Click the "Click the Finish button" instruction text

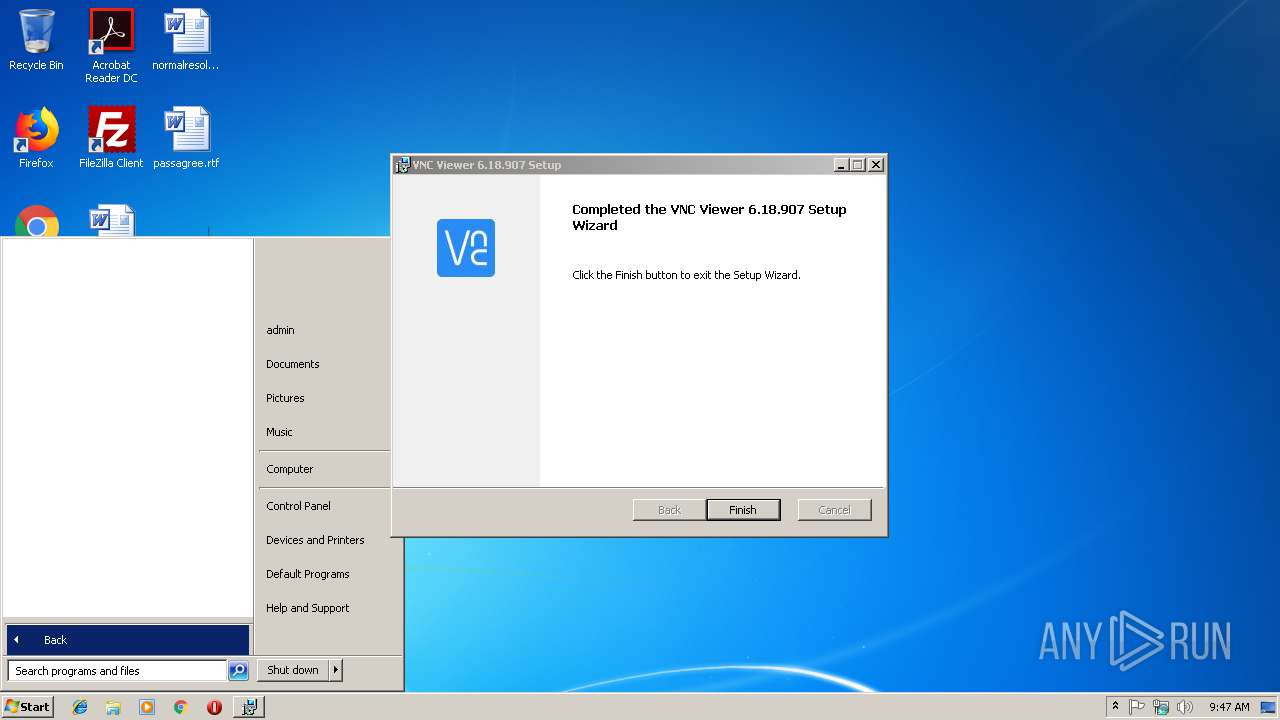click(x=686, y=275)
